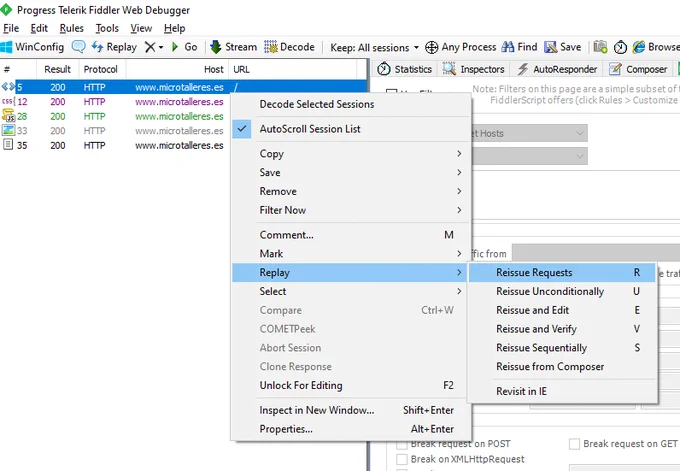Enable Break request on GET
Viewport: 680px width, 471px height.
pos(574,444)
